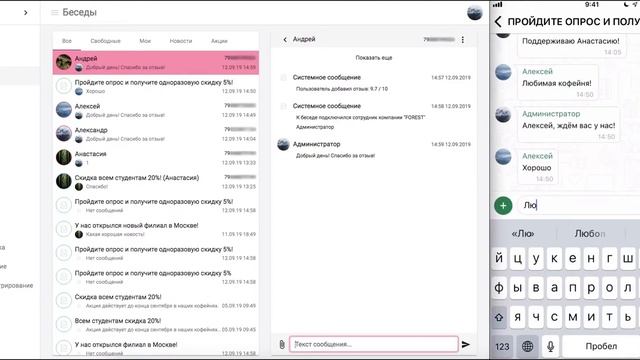Open У нас открылся филиал в Москве! row
This screenshot has width=640, height=360.
(156, 348)
